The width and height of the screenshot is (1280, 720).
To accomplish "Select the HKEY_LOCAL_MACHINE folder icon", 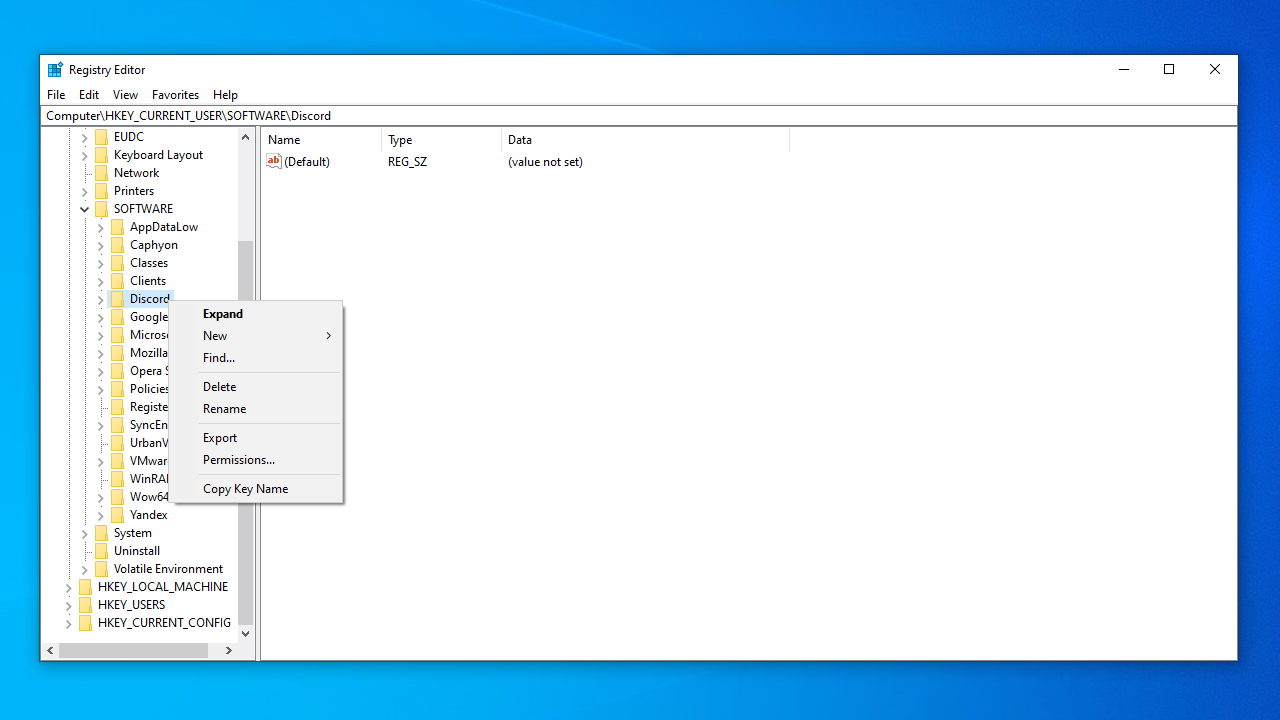I will coord(85,587).
